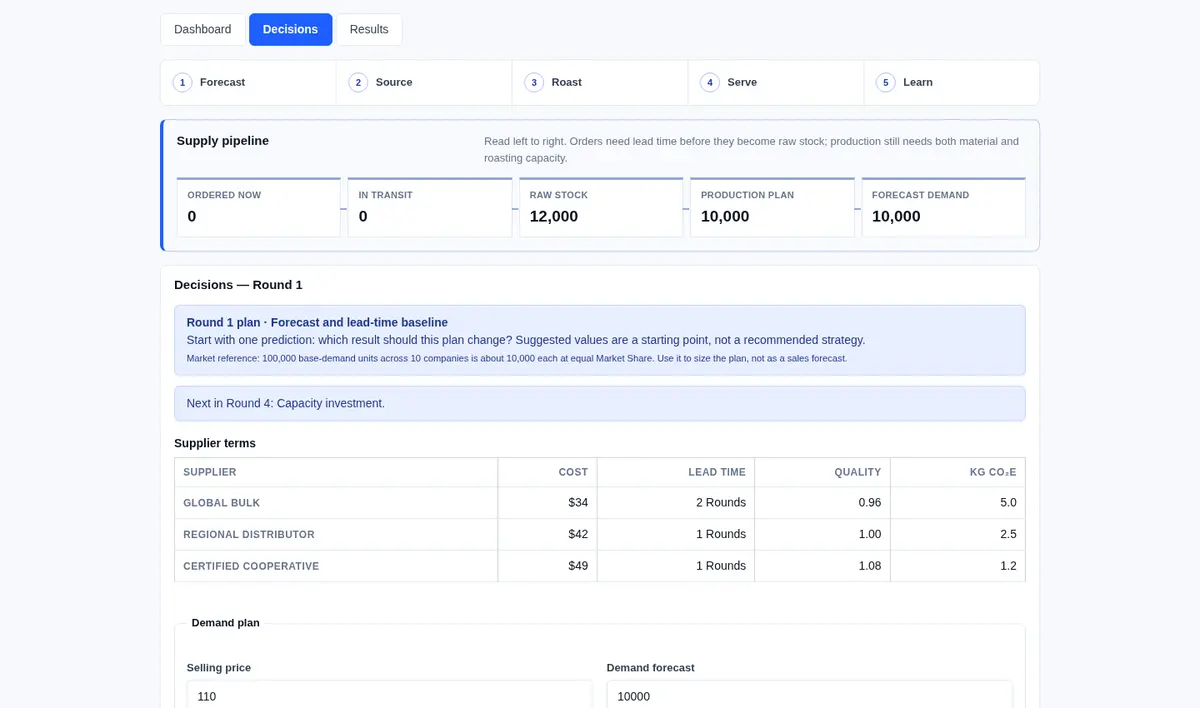The width and height of the screenshot is (1200, 708).
Task: Click the Supplier column header
Action: [336, 472]
